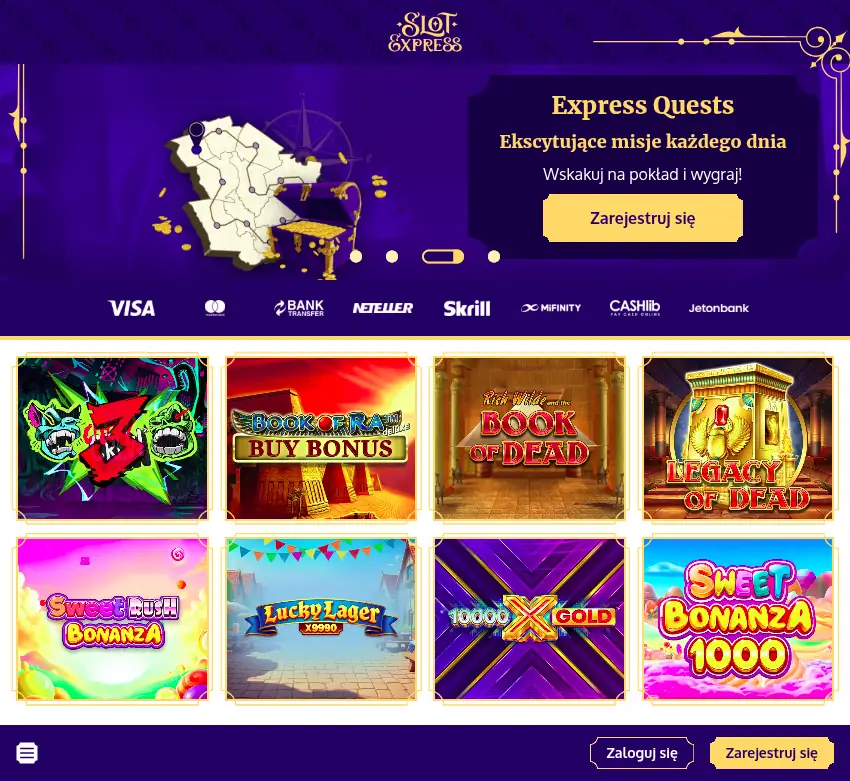The width and height of the screenshot is (850, 781).
Task: Go to the last carousel slide dot
Action: 494,256
